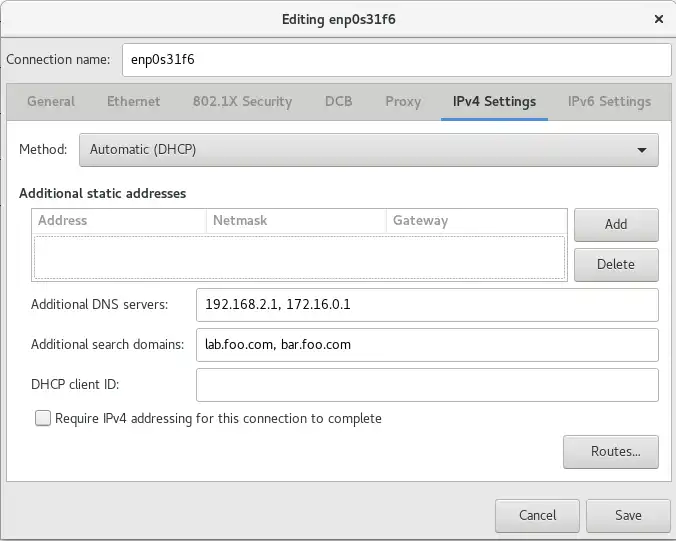
Task: Click the empty static addresses list
Action: 300,255
